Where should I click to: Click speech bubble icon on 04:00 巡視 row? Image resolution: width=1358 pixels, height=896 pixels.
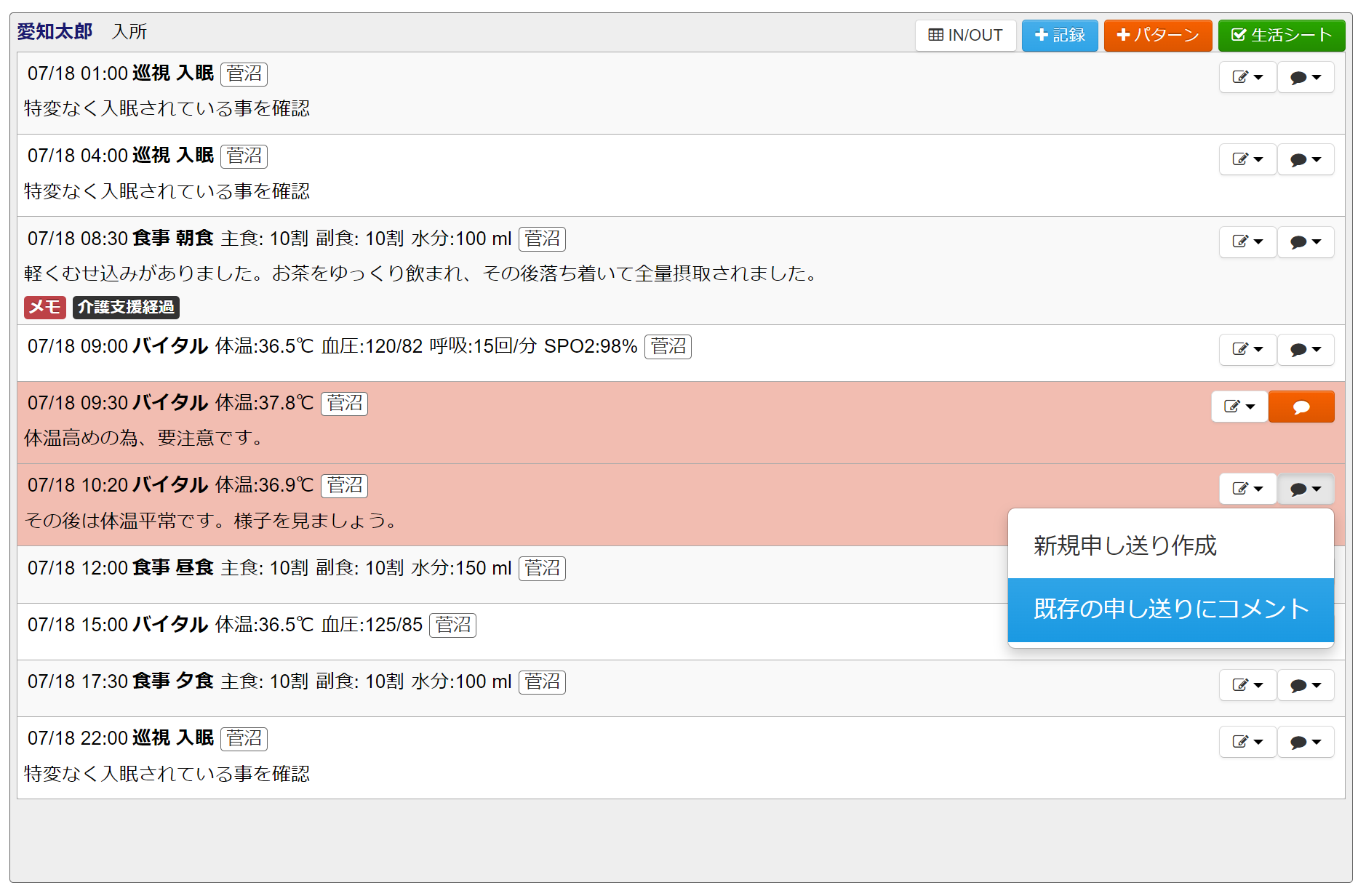1306,159
